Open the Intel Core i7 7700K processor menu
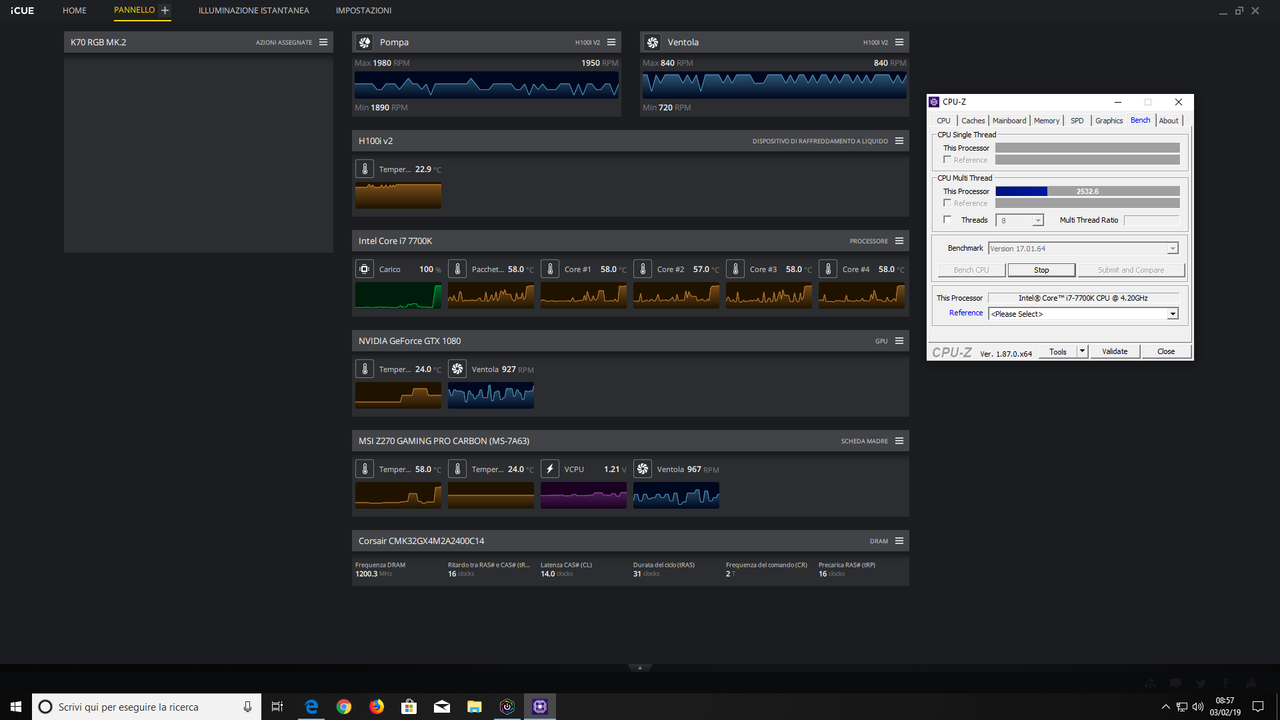This screenshot has width=1280, height=720. pos(898,240)
